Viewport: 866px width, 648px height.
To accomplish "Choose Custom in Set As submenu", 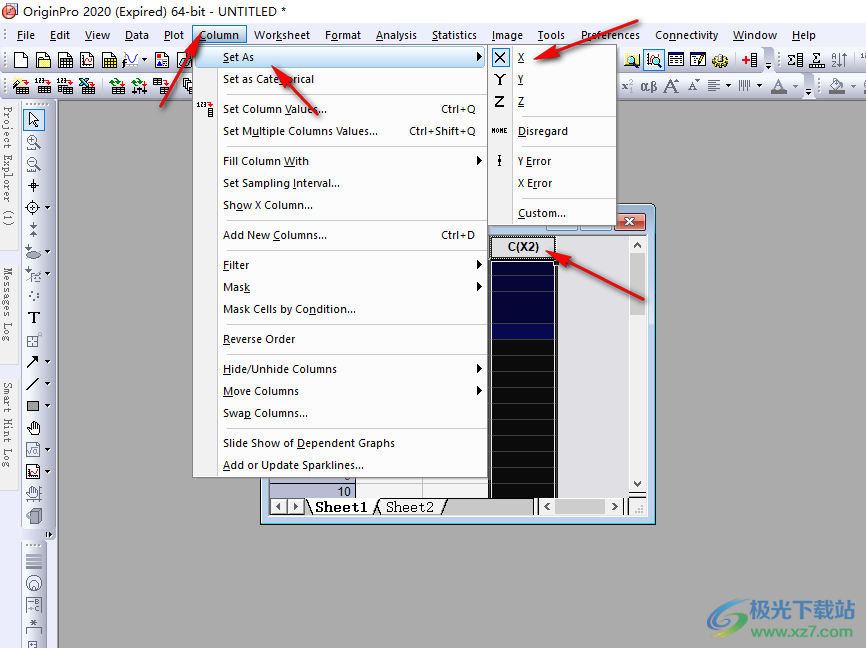I will click(552, 213).
